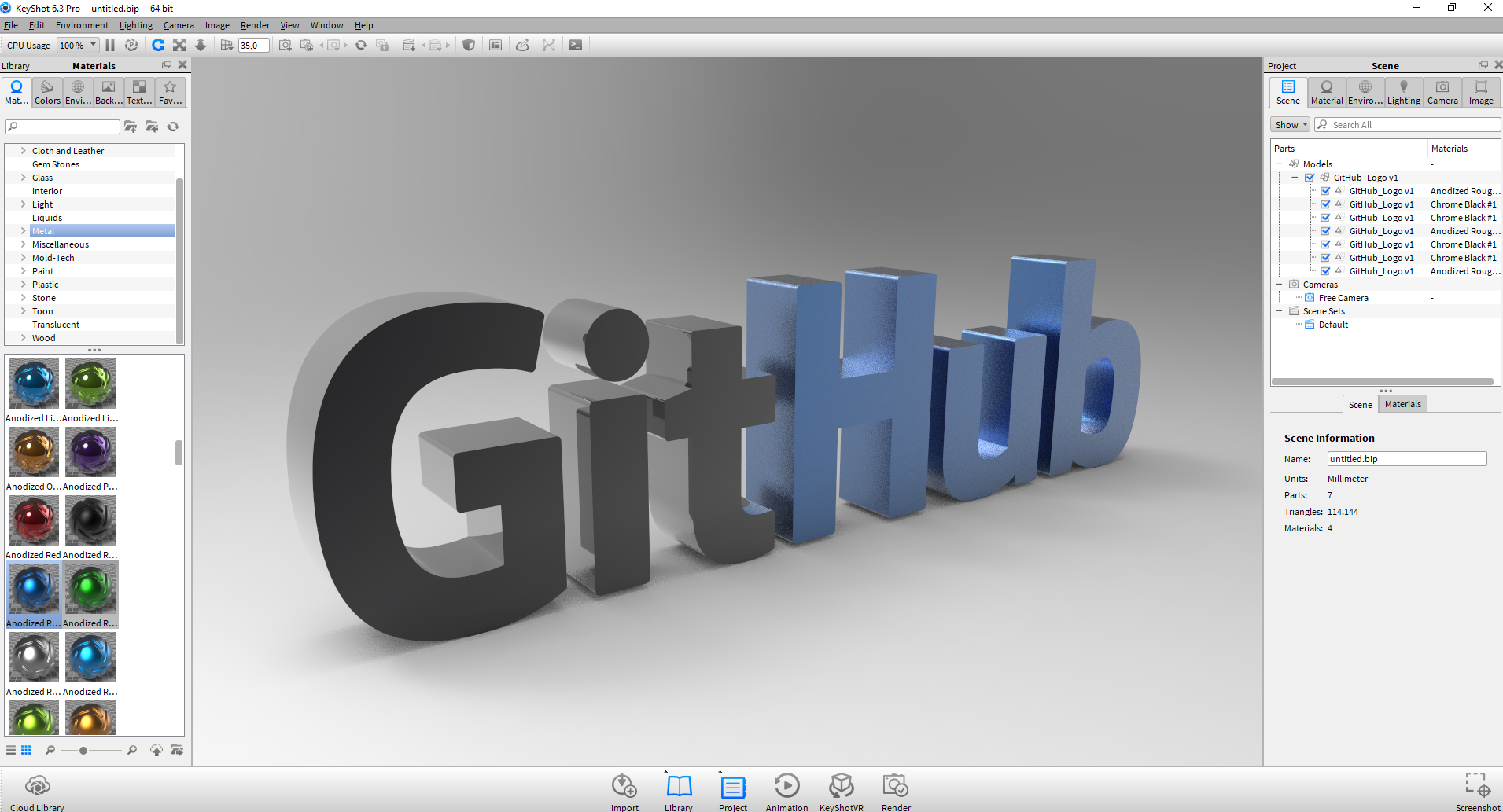Open the Environment tab in Project panel
This screenshot has height=812, width=1503.
1365,92
